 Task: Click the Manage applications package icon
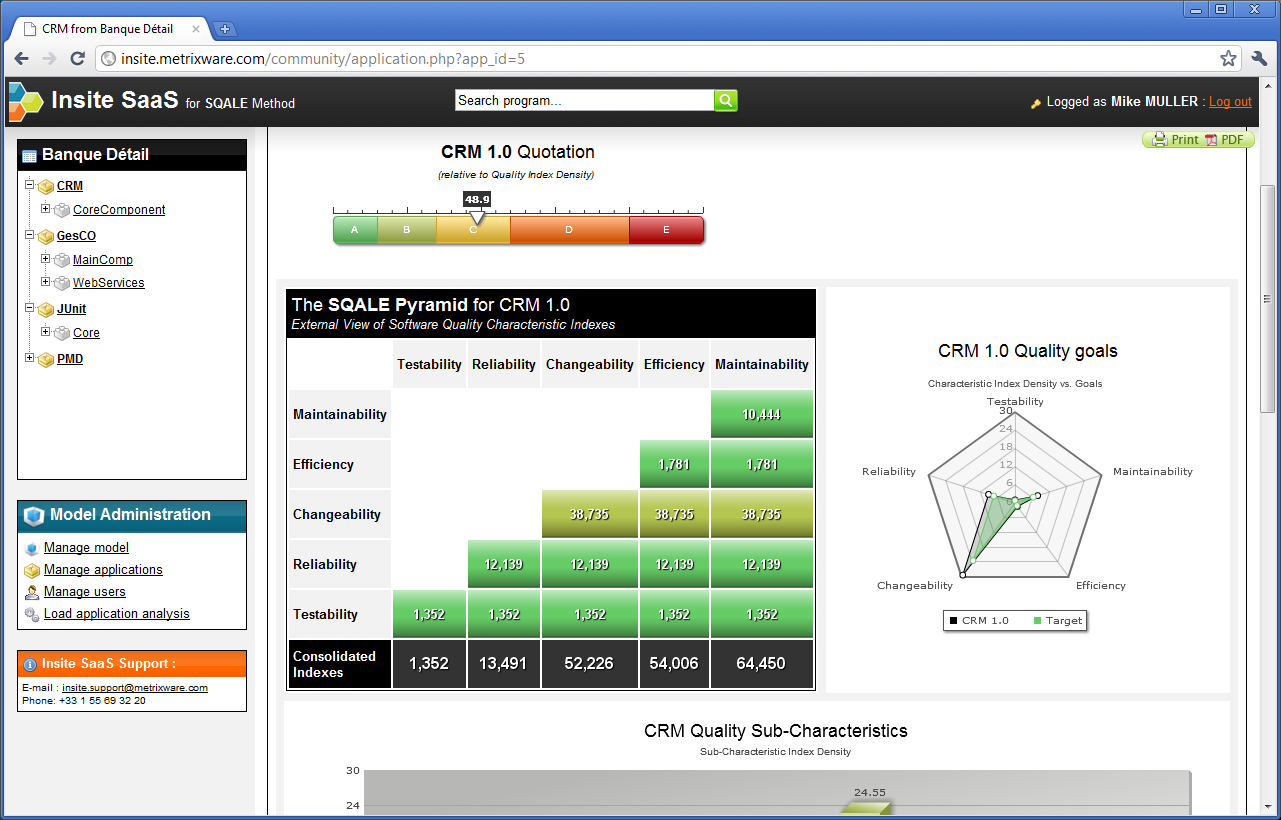click(x=32, y=570)
